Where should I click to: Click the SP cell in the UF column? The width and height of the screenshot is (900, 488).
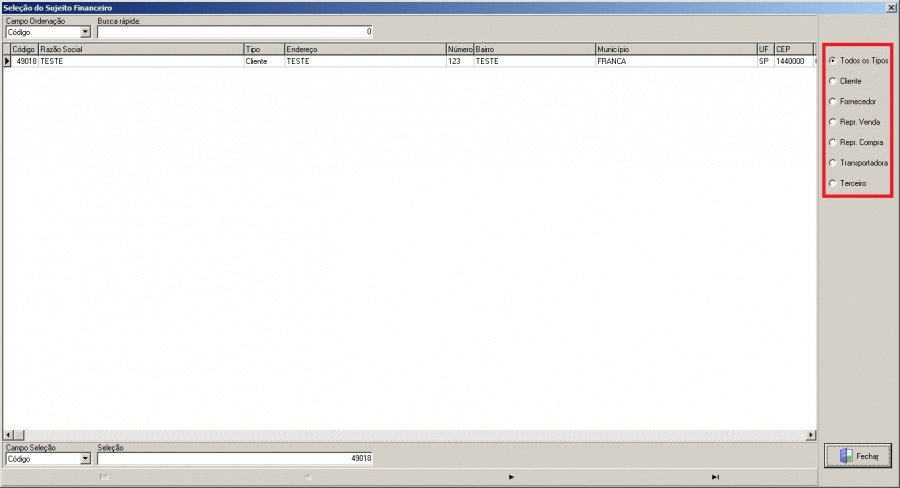pyautogui.click(x=766, y=61)
